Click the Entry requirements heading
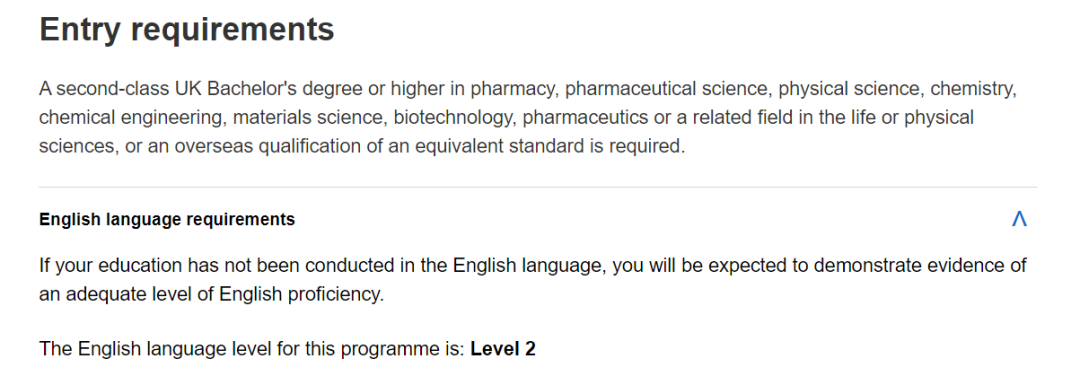1080x376 pixels. click(x=187, y=30)
